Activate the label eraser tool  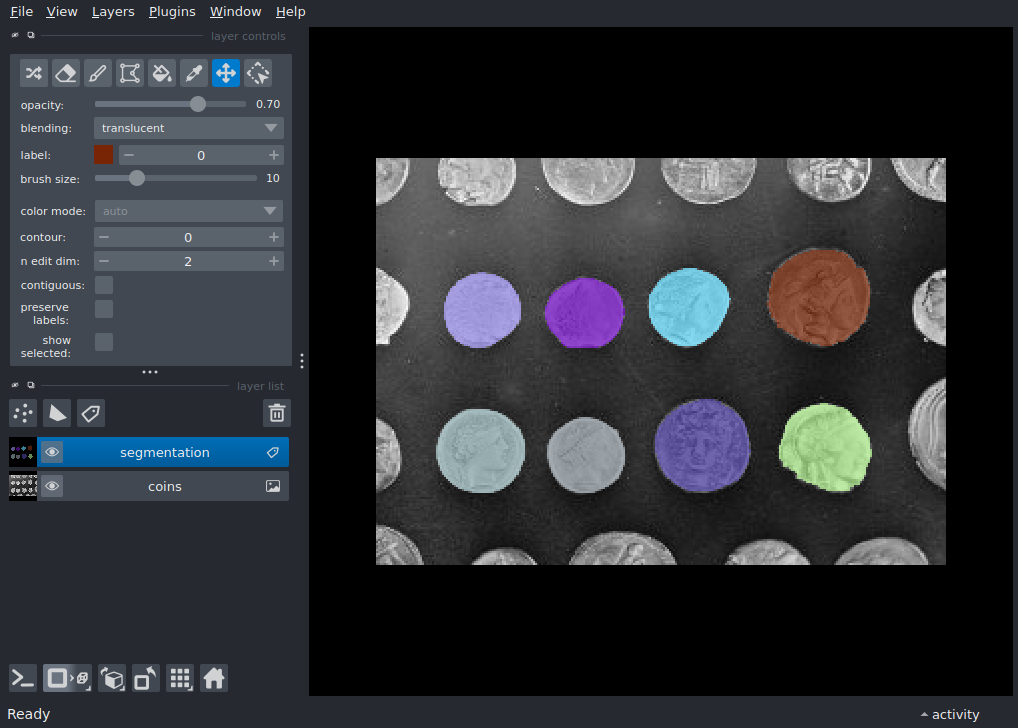tap(65, 73)
